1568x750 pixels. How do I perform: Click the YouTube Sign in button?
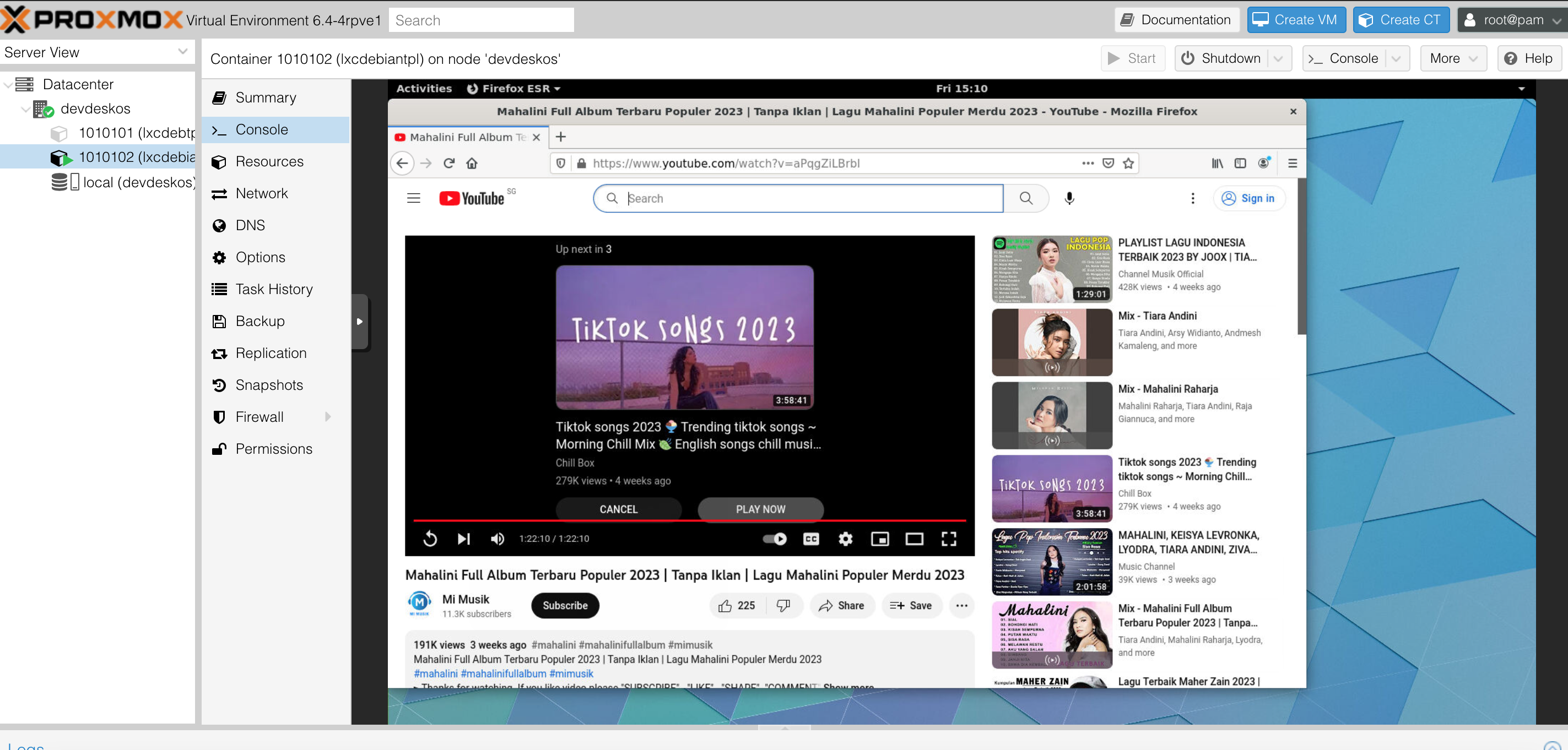[x=1249, y=198]
